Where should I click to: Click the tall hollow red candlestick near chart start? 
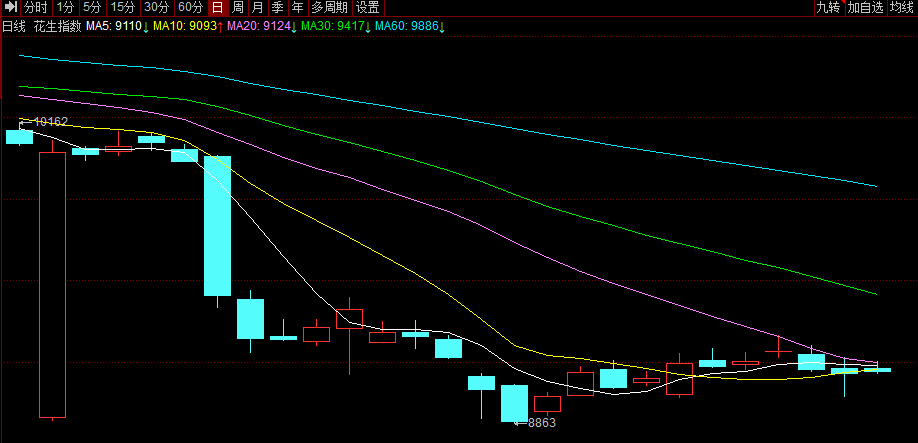click(x=52, y=284)
